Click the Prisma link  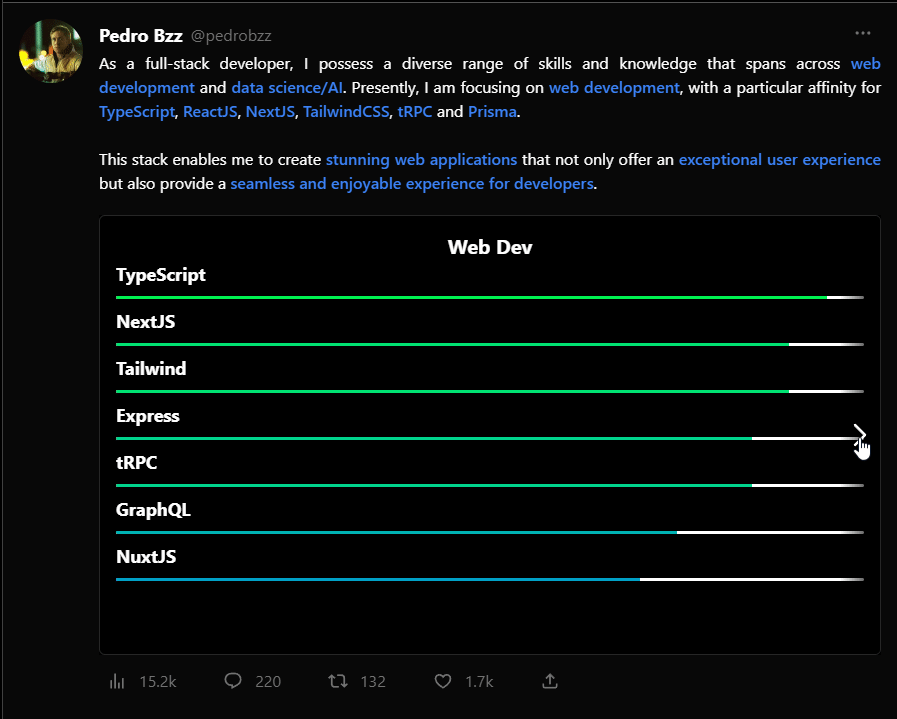pos(492,112)
